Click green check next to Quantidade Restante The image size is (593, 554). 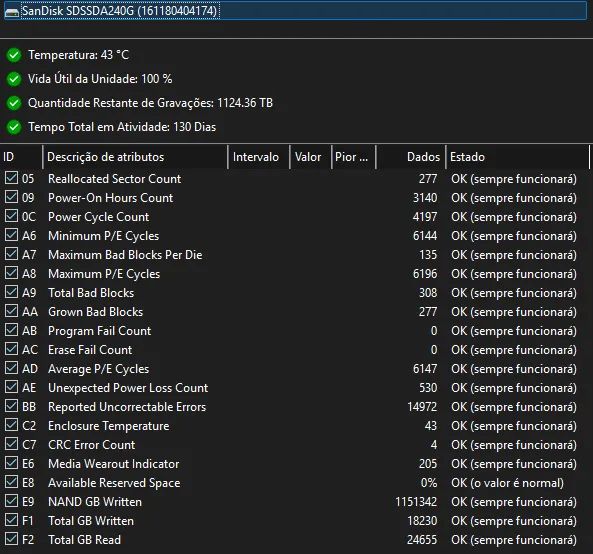14,103
